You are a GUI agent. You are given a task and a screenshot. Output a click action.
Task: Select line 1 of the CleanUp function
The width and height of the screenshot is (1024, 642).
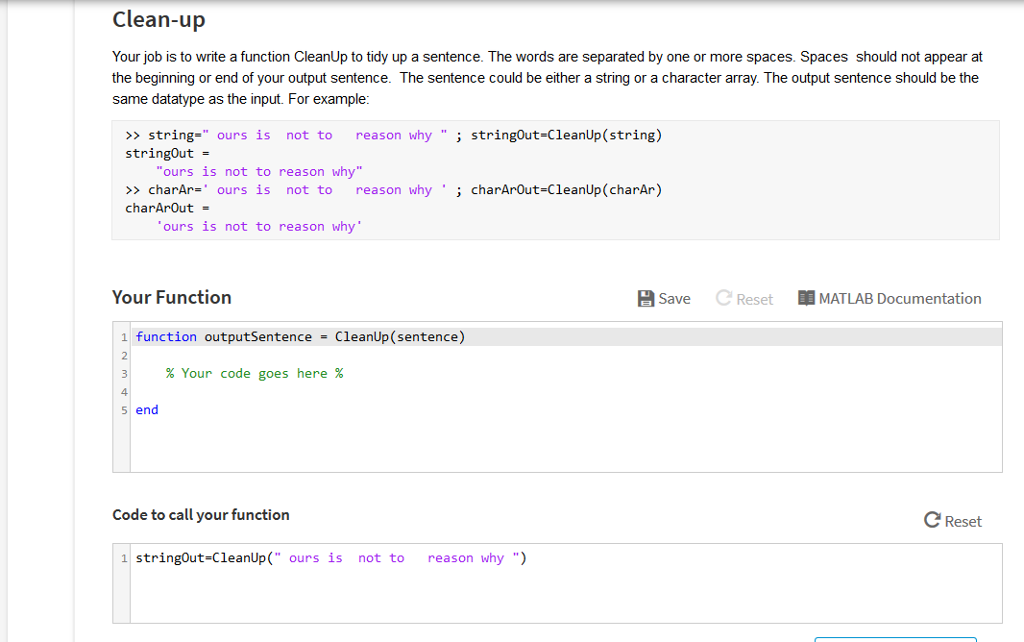click(x=300, y=336)
